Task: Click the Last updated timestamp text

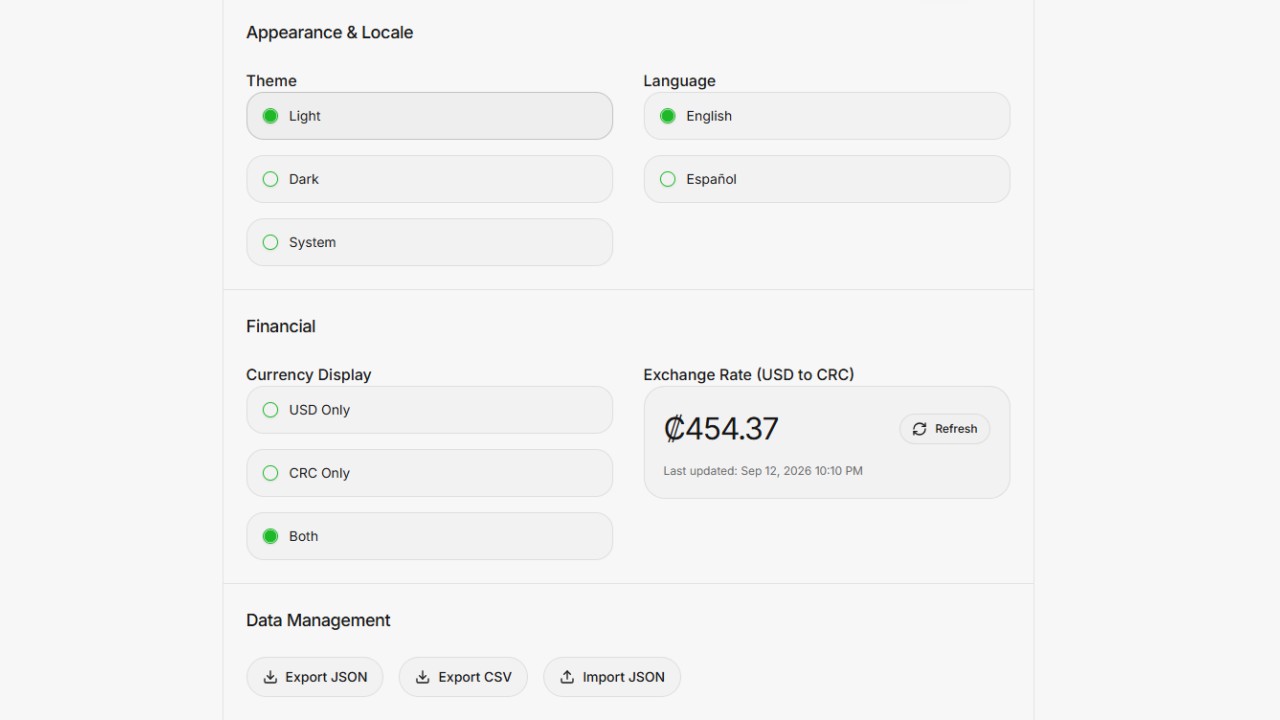Action: tap(763, 471)
